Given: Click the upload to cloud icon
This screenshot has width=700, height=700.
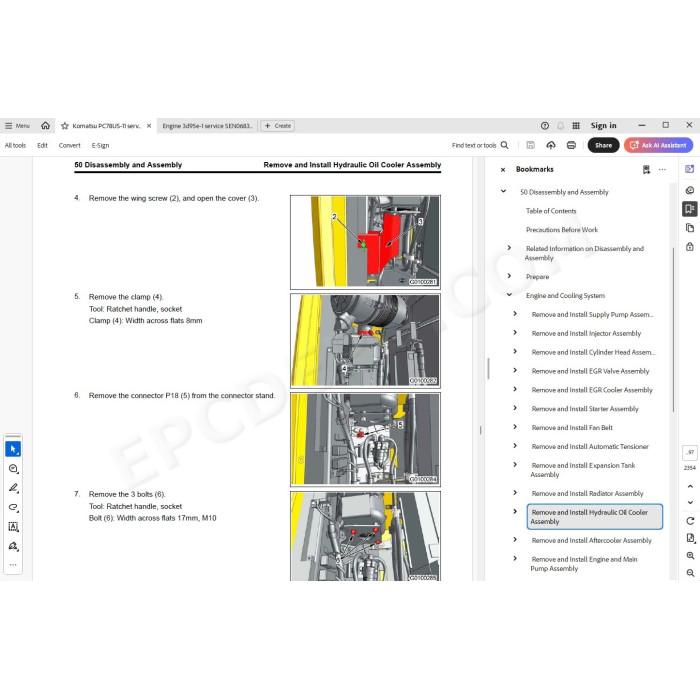Looking at the screenshot, I should pos(551,145).
